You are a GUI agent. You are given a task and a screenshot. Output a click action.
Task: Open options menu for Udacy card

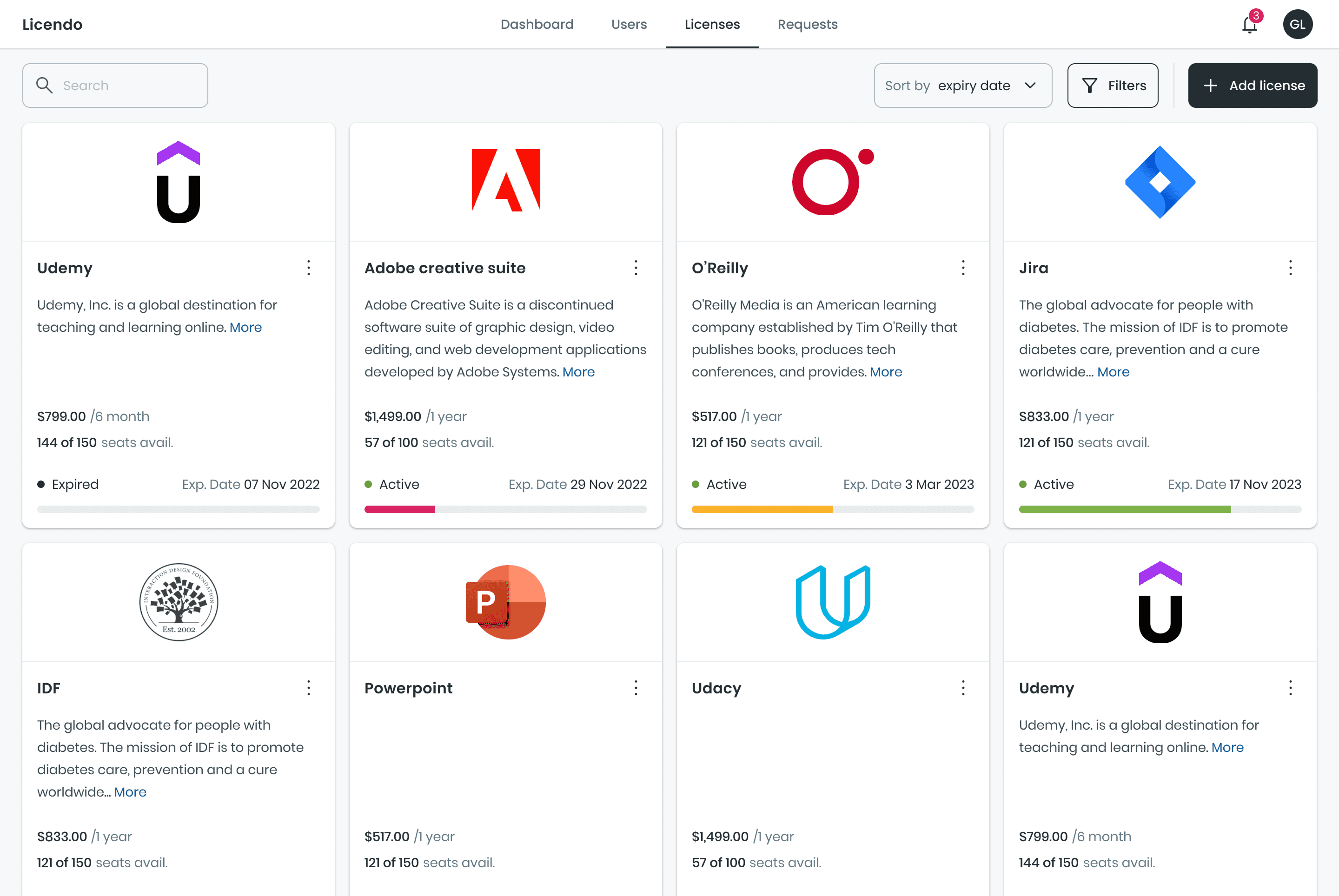[x=963, y=688]
